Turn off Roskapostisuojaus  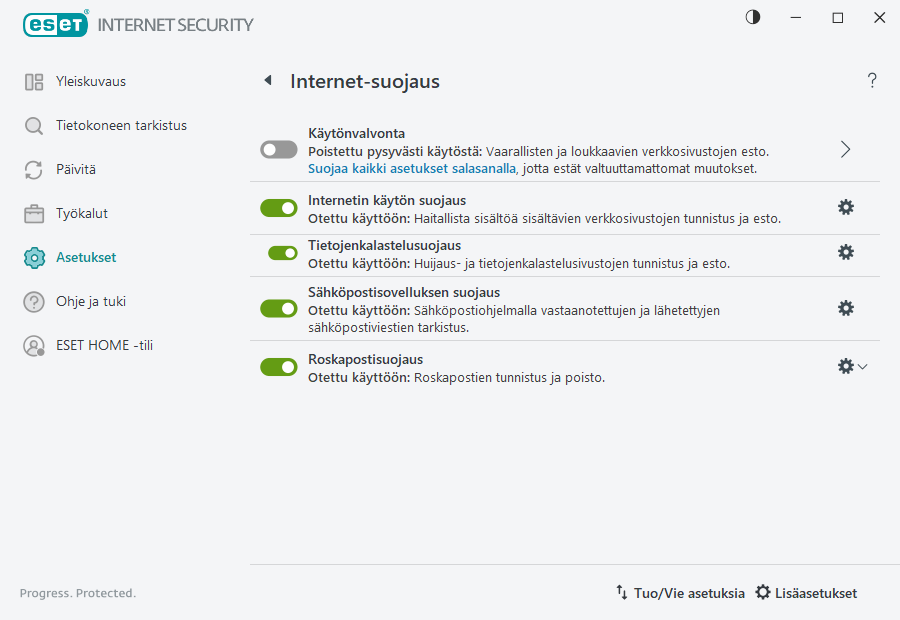coord(279,366)
